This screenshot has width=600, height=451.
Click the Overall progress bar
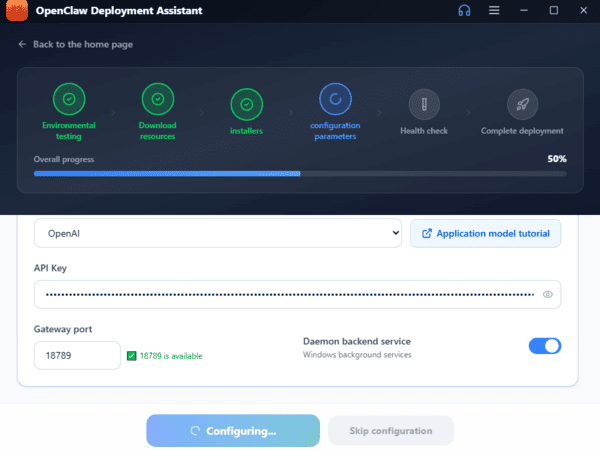pyautogui.click(x=300, y=173)
